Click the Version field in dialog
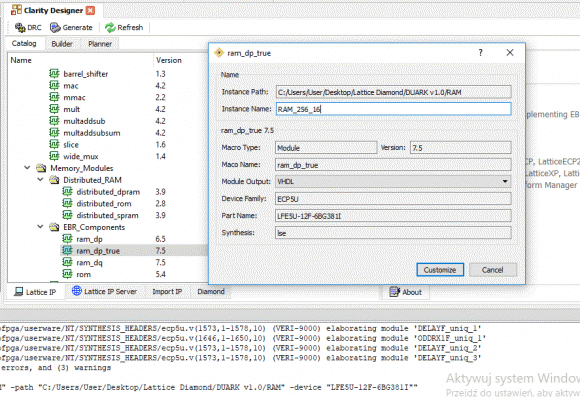 click(x=461, y=148)
